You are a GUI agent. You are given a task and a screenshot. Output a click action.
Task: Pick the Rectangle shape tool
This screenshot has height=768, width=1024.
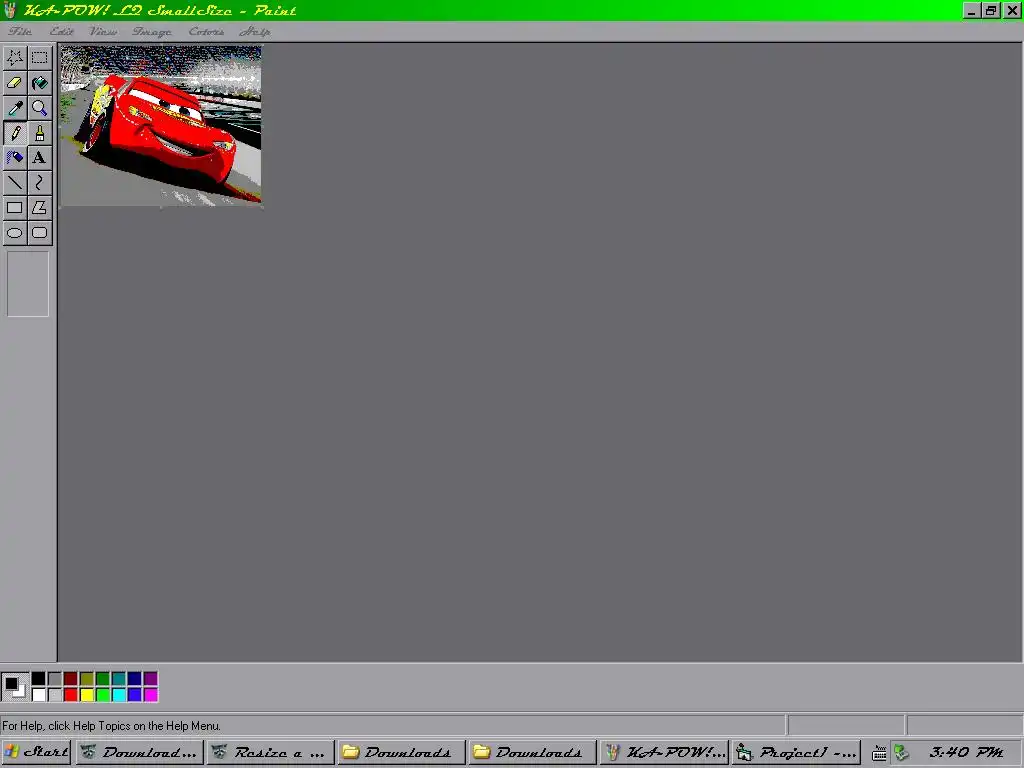15,208
